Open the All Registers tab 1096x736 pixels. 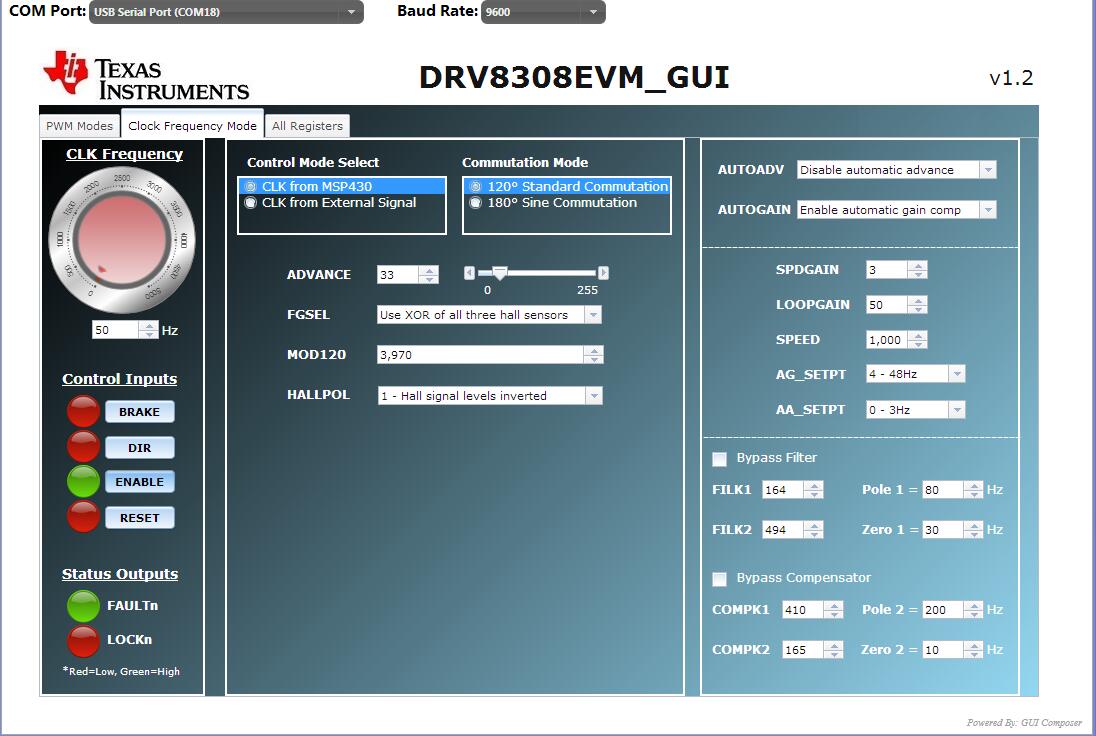[x=308, y=126]
